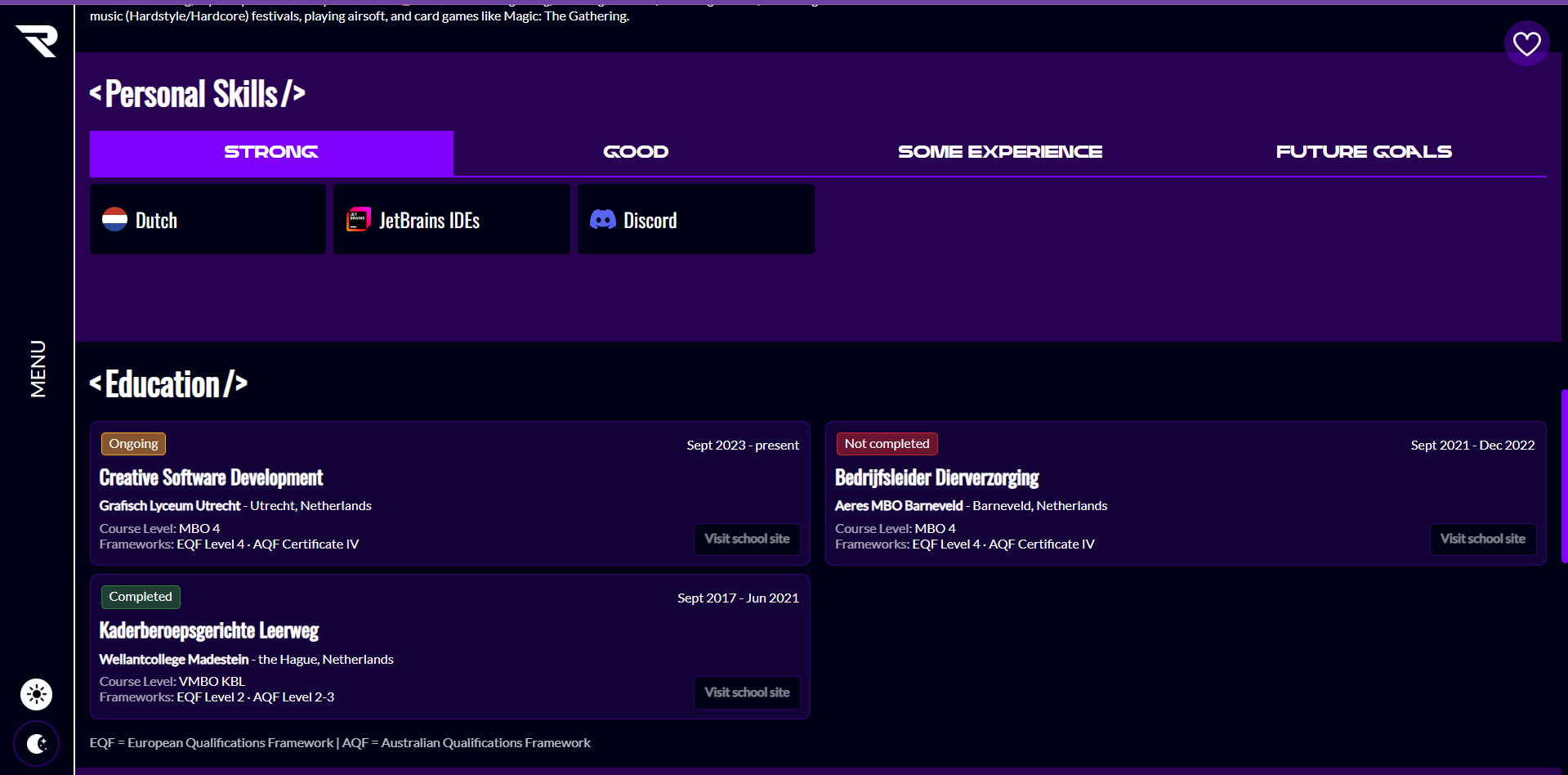Click the Discord logo icon
Image resolution: width=1568 pixels, height=775 pixels.
pyautogui.click(x=603, y=219)
